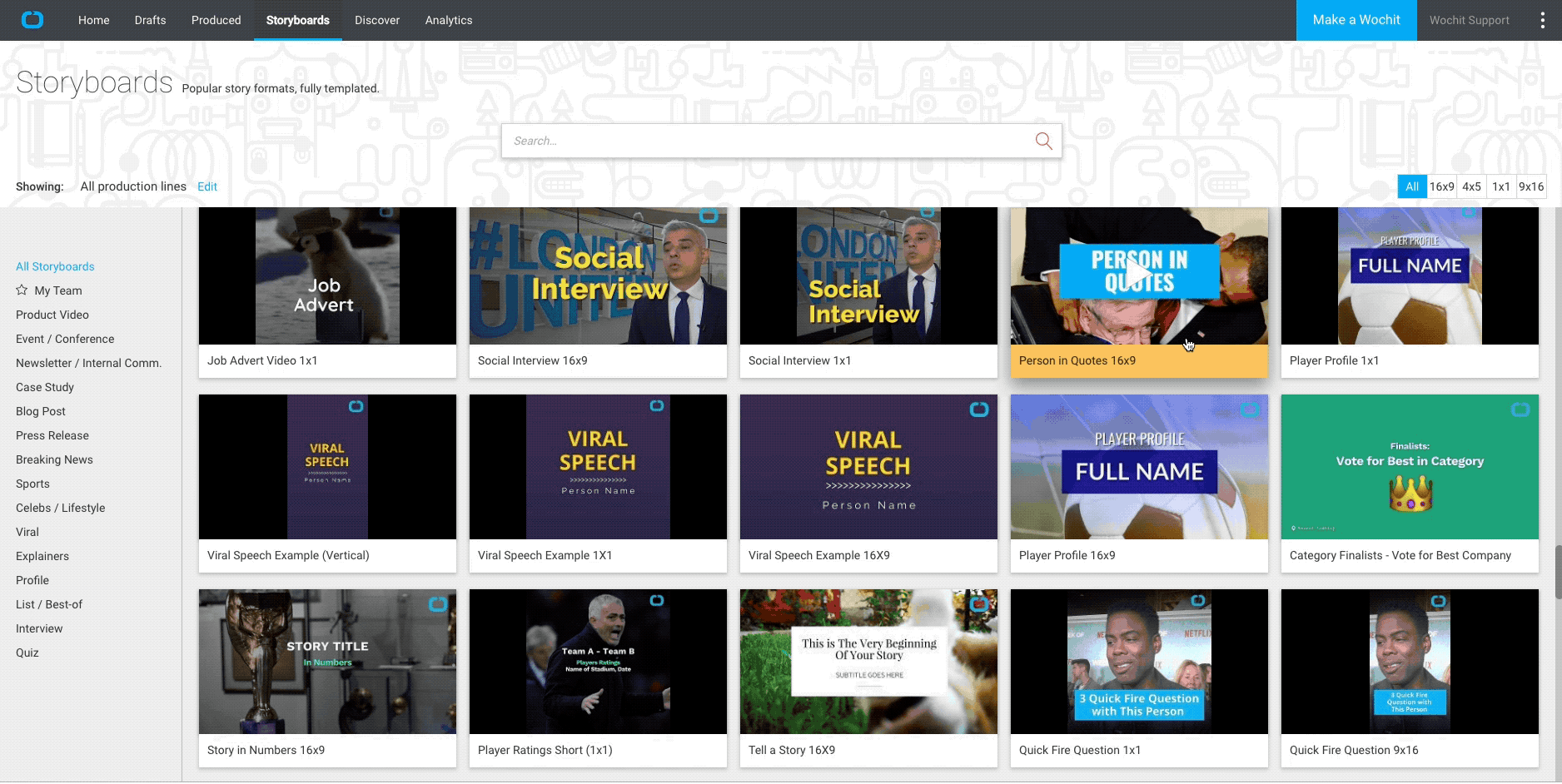The width and height of the screenshot is (1562, 784).
Task: Select Blog Post category
Action: (x=41, y=411)
